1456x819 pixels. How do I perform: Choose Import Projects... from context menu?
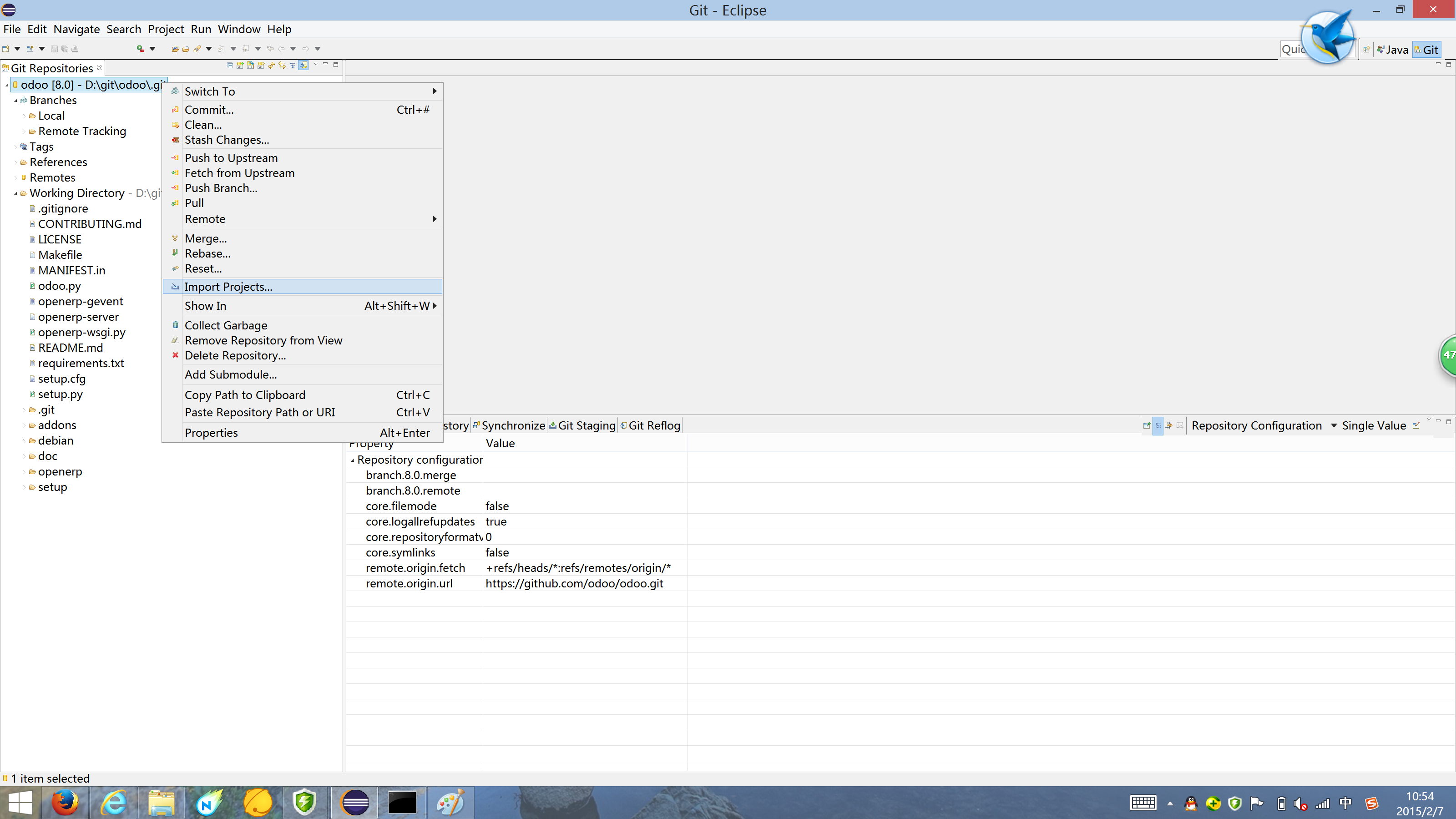coord(302,287)
